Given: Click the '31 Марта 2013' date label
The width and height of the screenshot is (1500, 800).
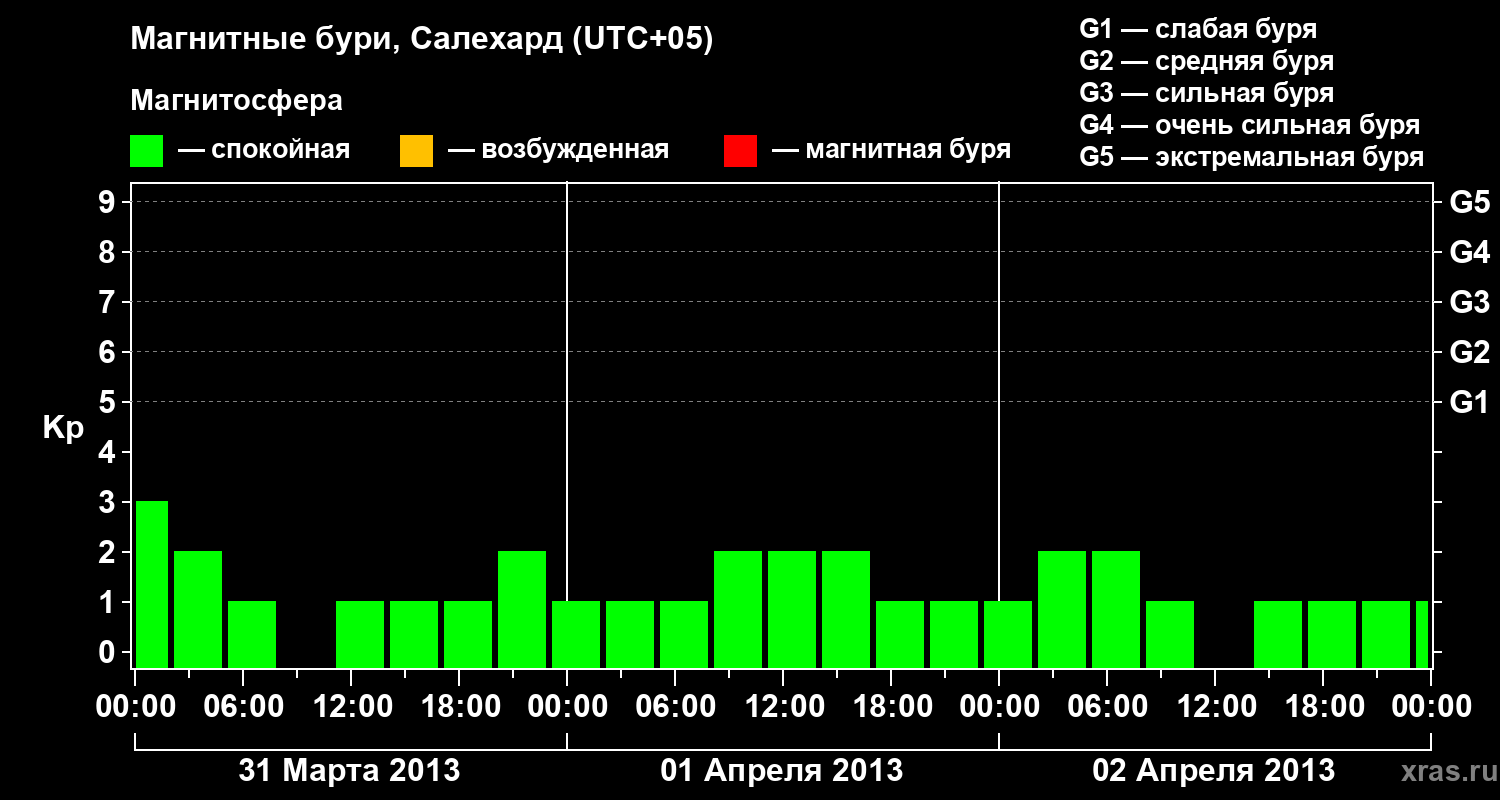Looking at the screenshot, I should (349, 770).
